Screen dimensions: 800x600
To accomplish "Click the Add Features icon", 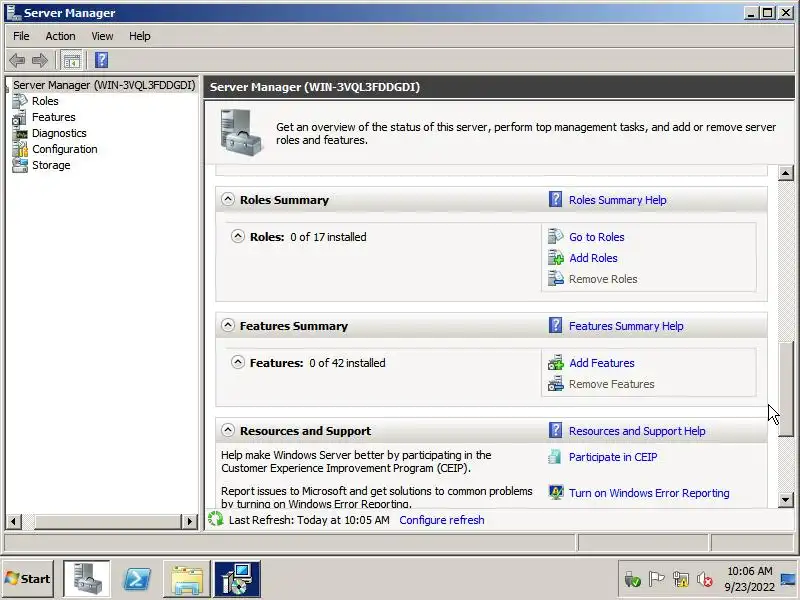I will pos(555,363).
